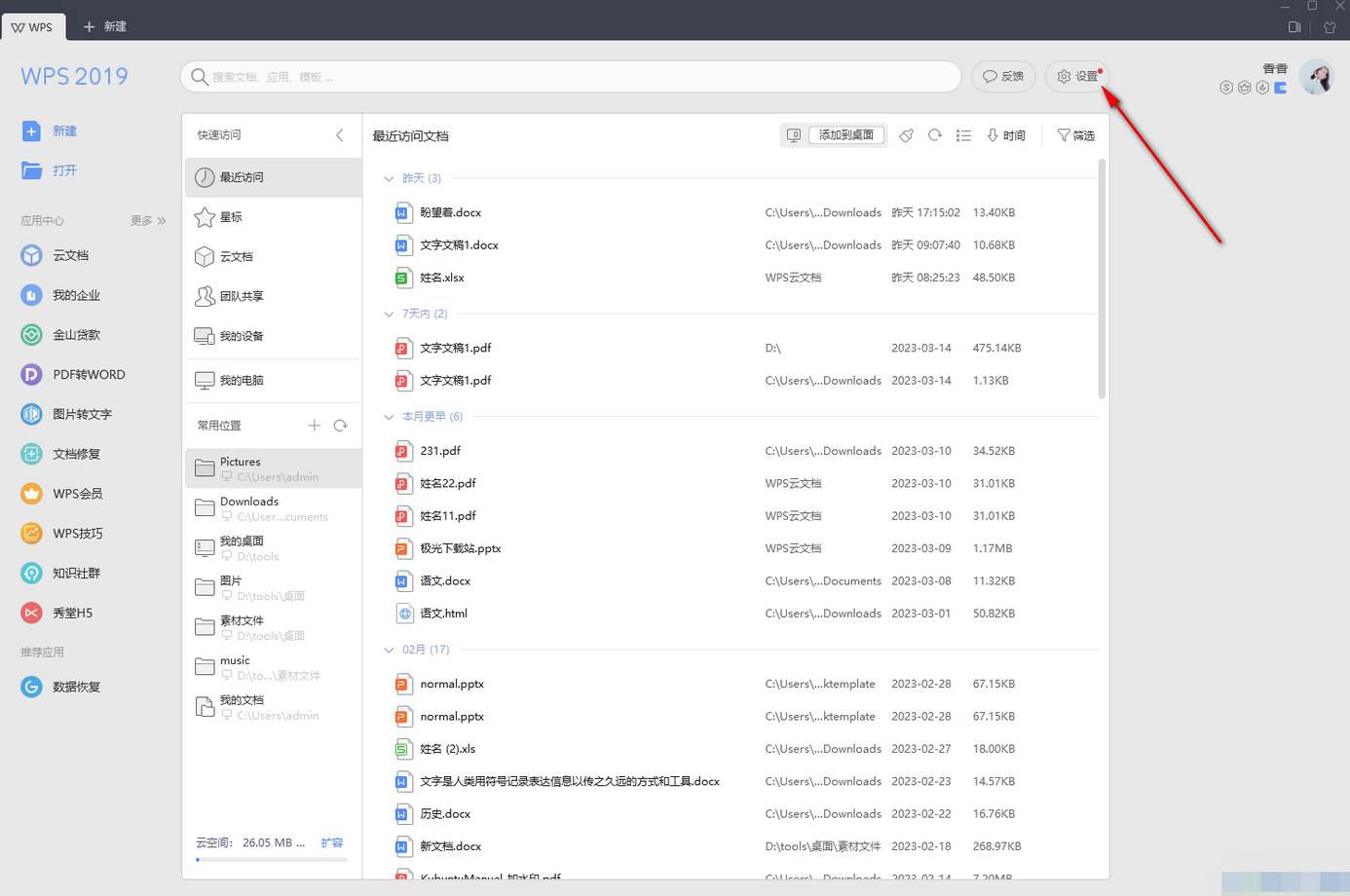Click the skin shirt icon in title bar

(1330, 27)
